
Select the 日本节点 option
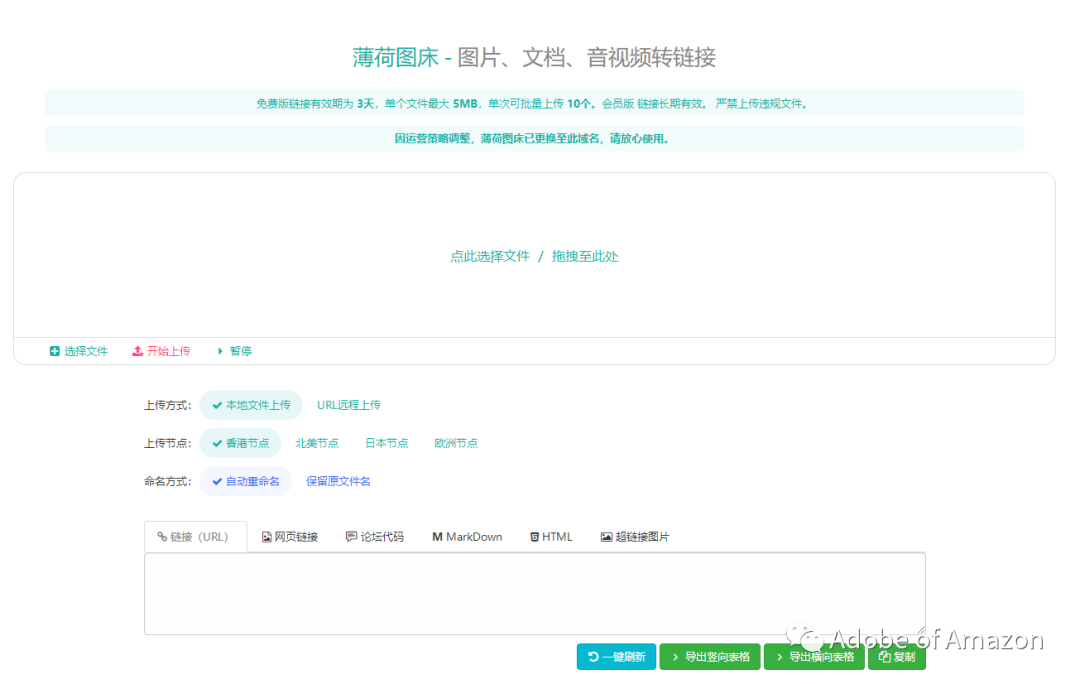(386, 442)
